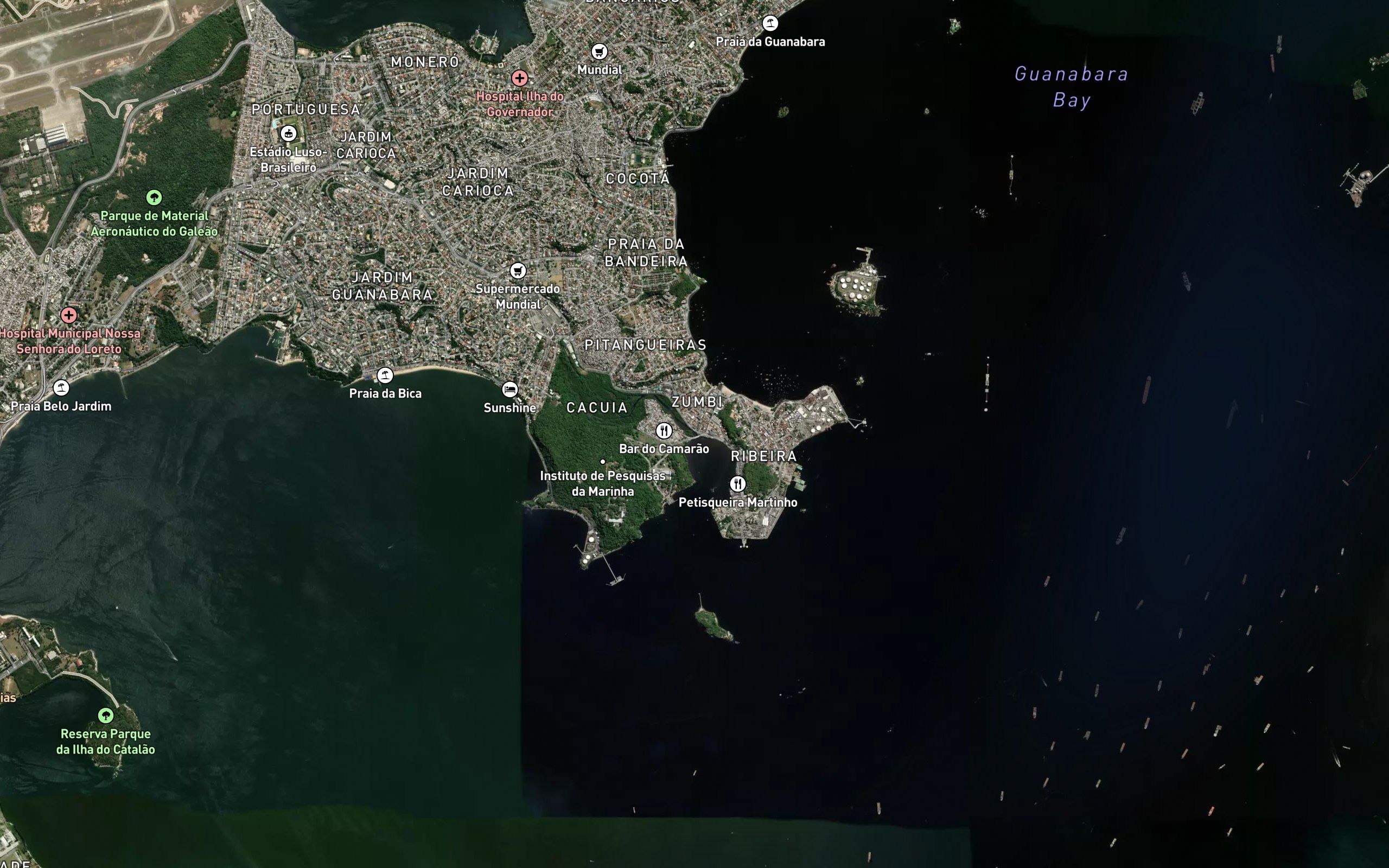Select the CACUIA neighborhood label
Screen dimensions: 1389x868
tap(597, 407)
